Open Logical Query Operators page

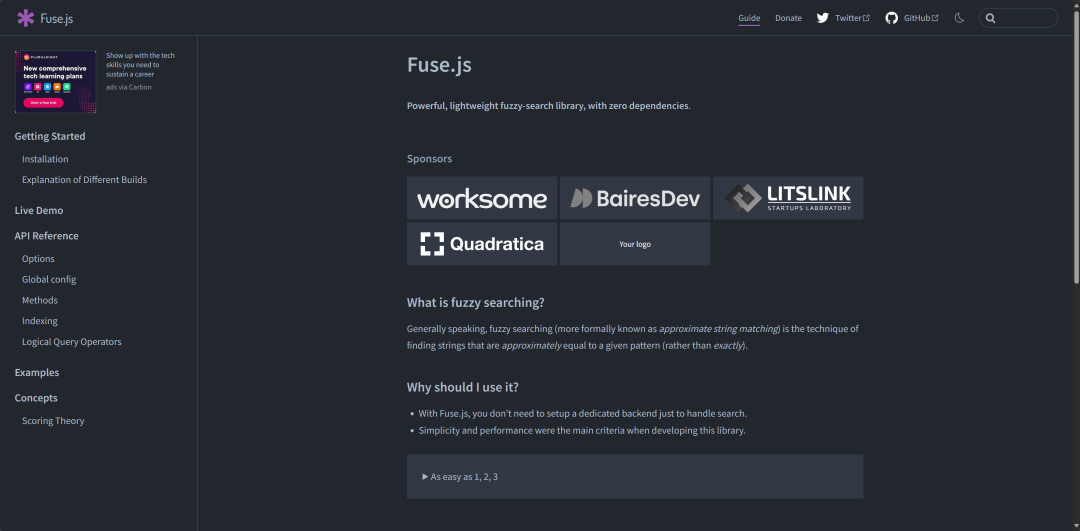click(72, 342)
